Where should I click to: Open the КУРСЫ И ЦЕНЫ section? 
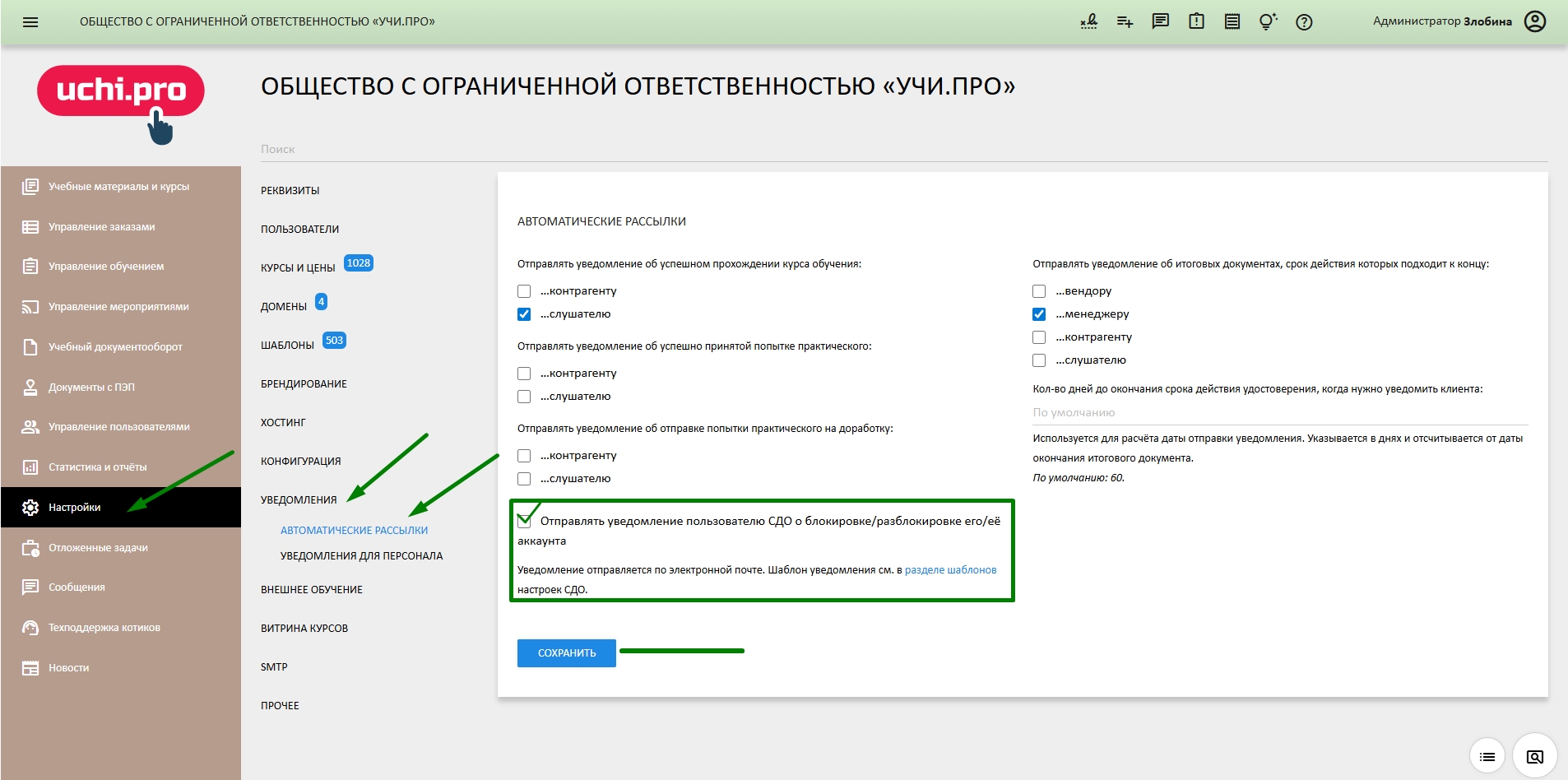(298, 268)
